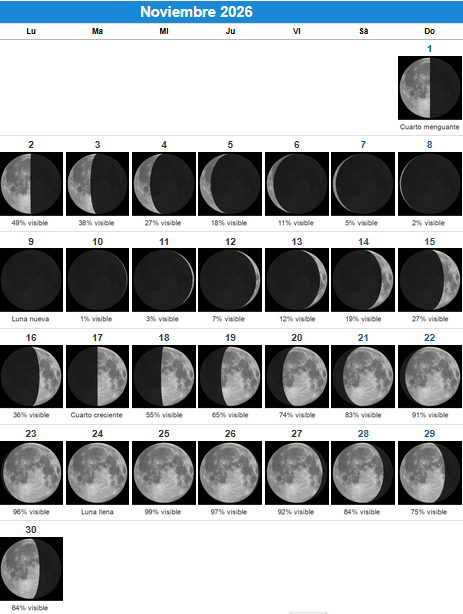This screenshot has width=463, height=614.
Task: Select the first quarter image for day 17
Action: [98, 376]
